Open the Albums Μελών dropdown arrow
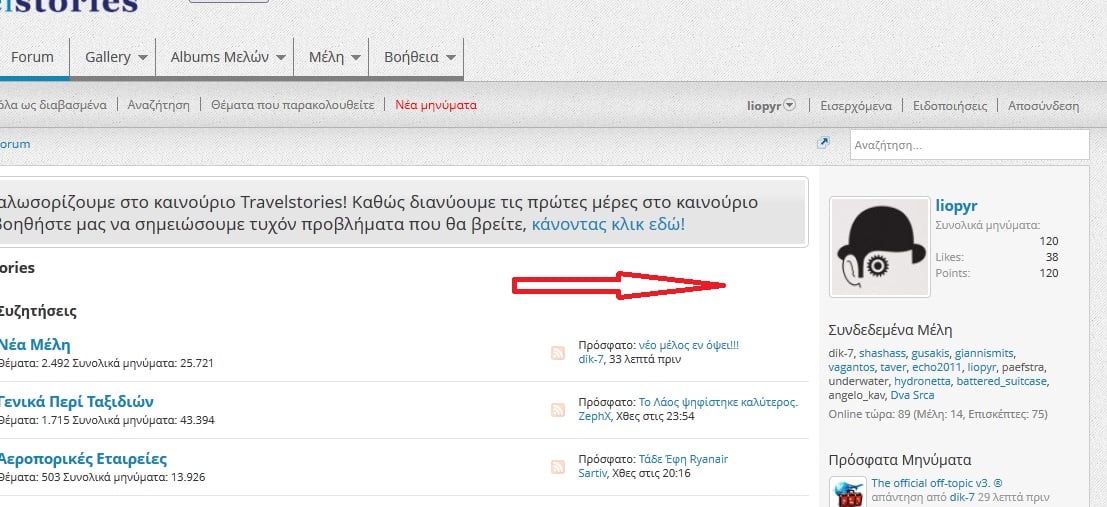 [x=281, y=58]
